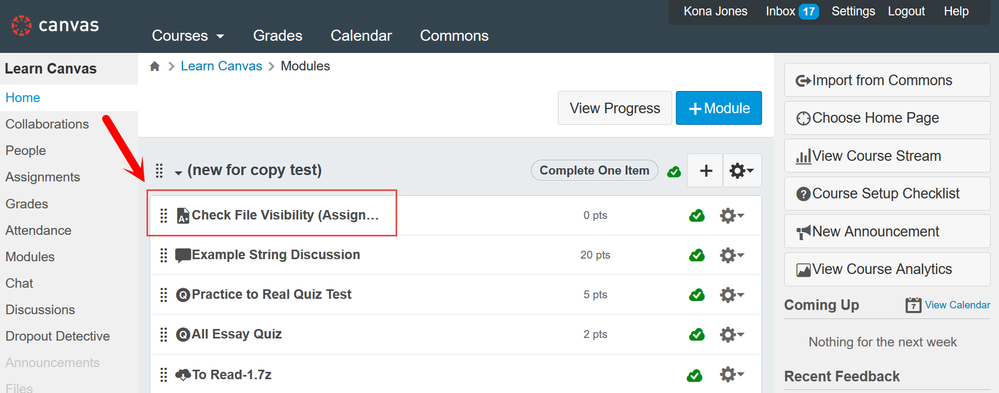Open gear menu for Practice to Real Quiz Test

(x=731, y=295)
